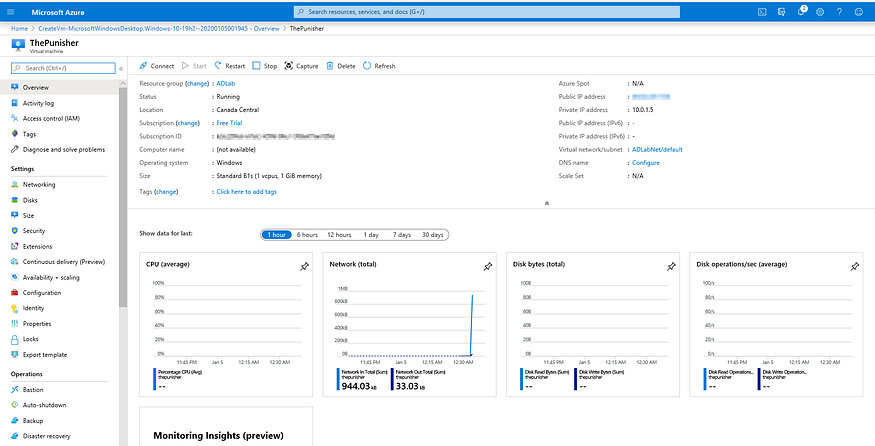Collapse the left sidebar menu chevron
This screenshot has height=446, width=875.
tap(121, 68)
